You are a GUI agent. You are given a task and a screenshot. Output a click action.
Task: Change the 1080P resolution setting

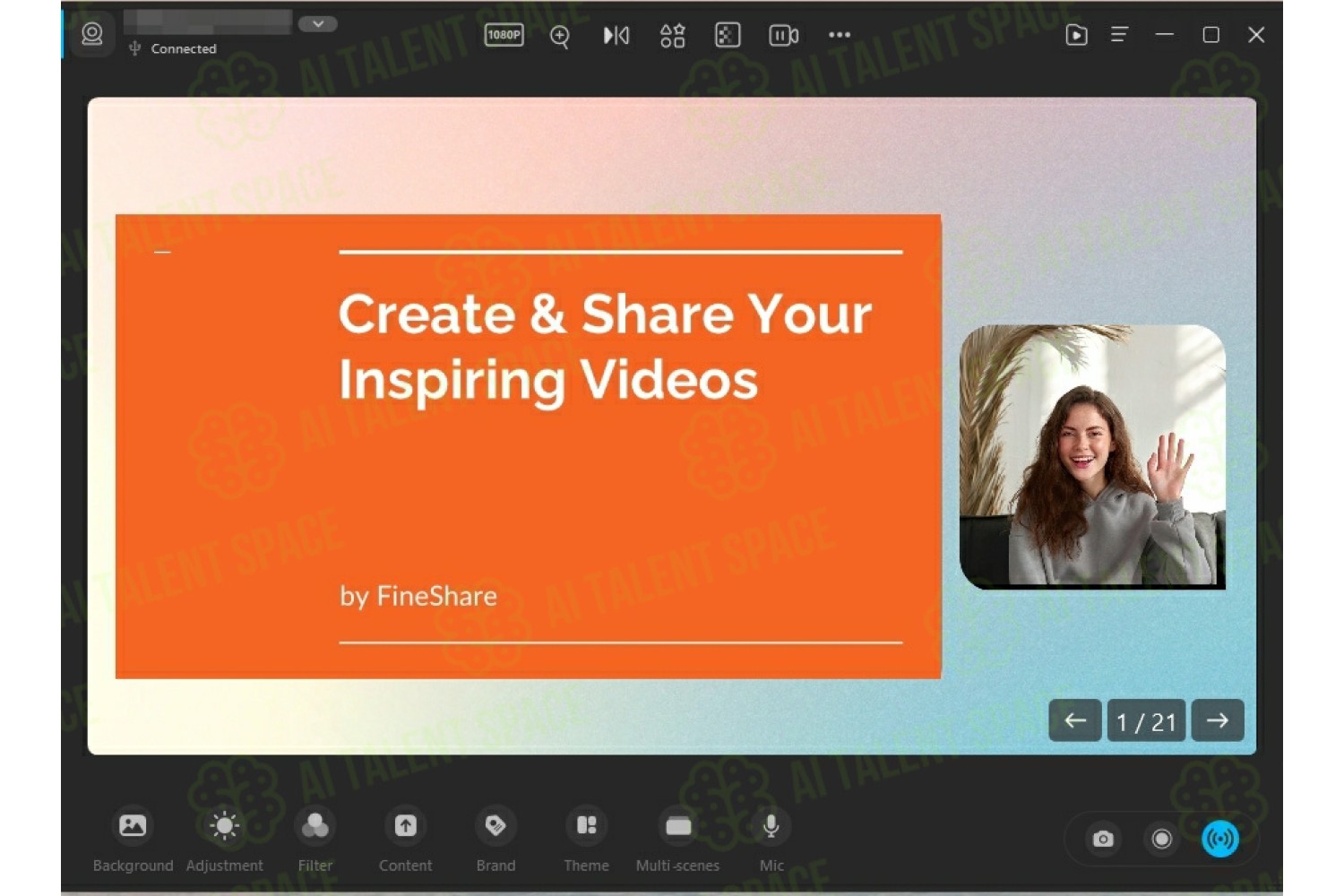coord(504,35)
